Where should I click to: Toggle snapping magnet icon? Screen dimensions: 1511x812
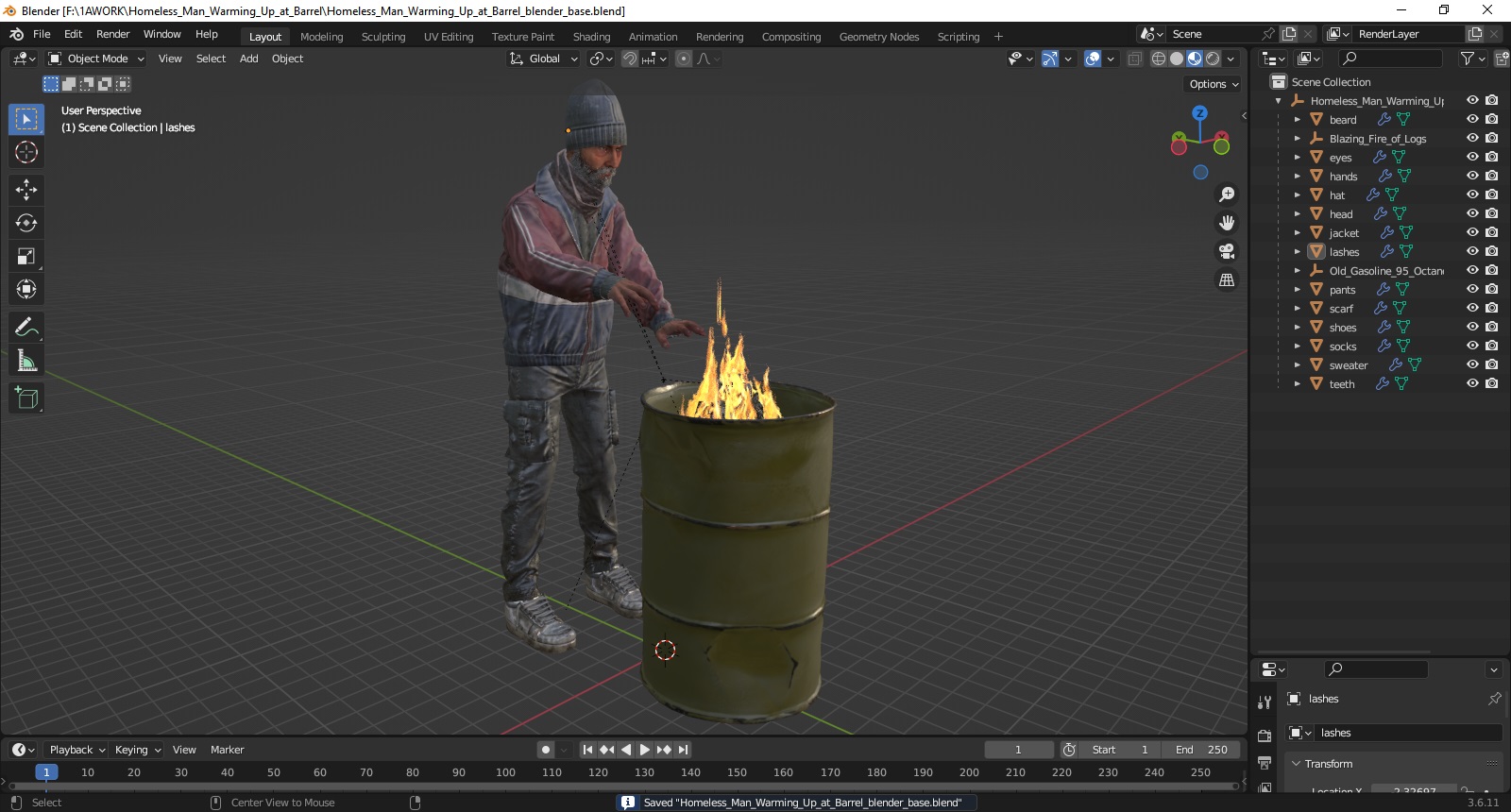point(630,59)
